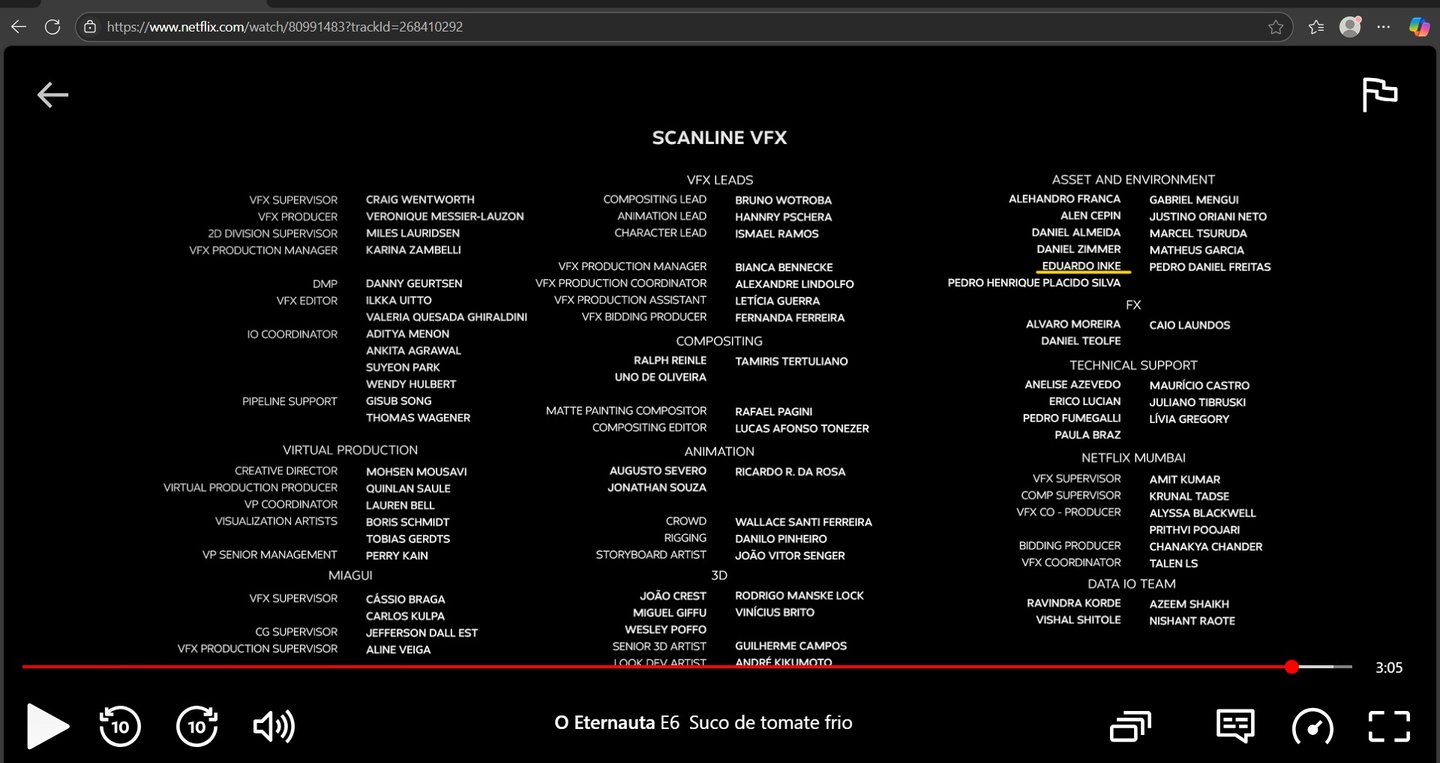Image resolution: width=1440 pixels, height=763 pixels.
Task: Click the NETFLIX MUMBAI heading
Action: pyautogui.click(x=1133, y=458)
